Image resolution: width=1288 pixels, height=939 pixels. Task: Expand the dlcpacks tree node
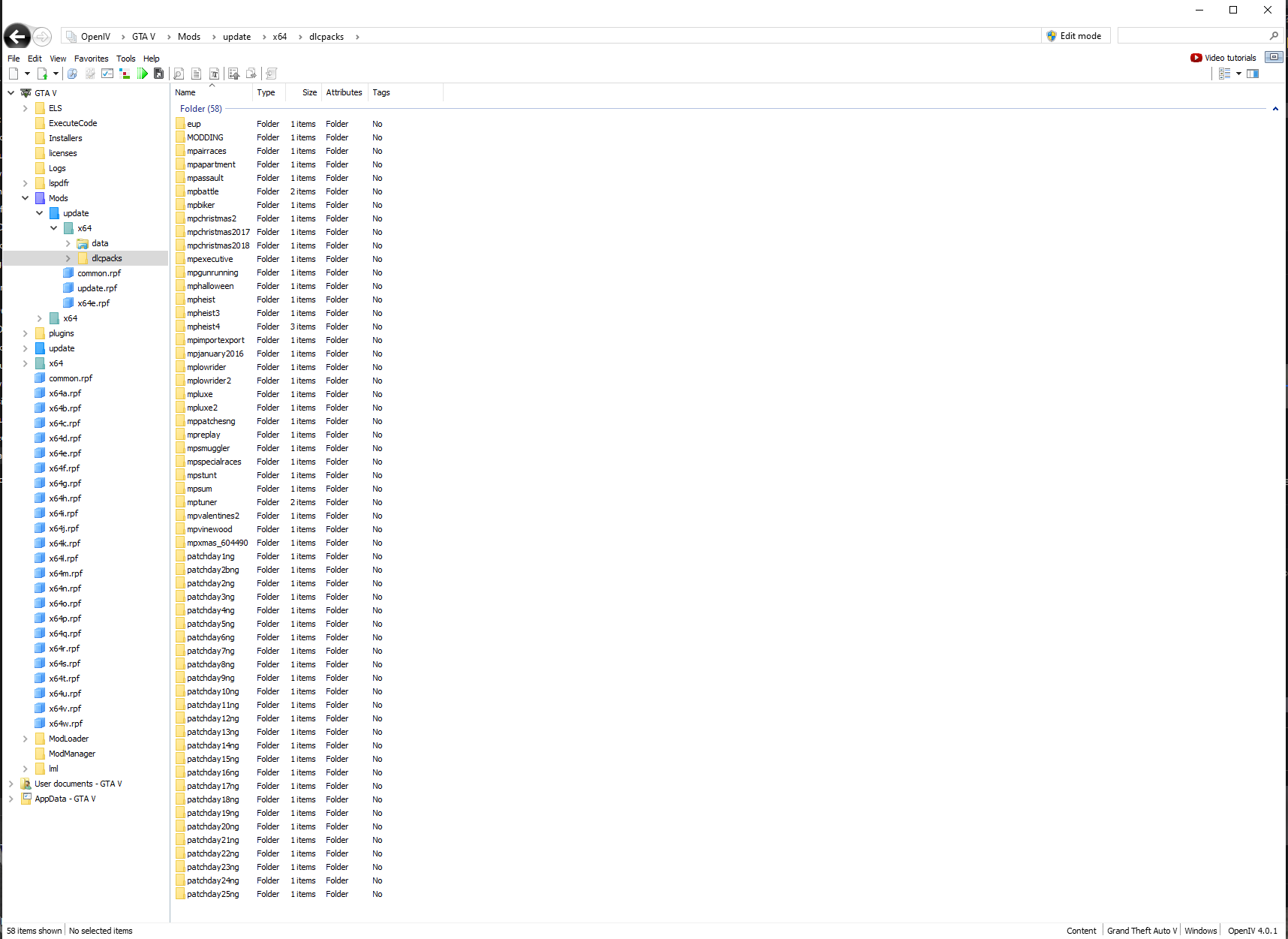pyautogui.click(x=68, y=258)
